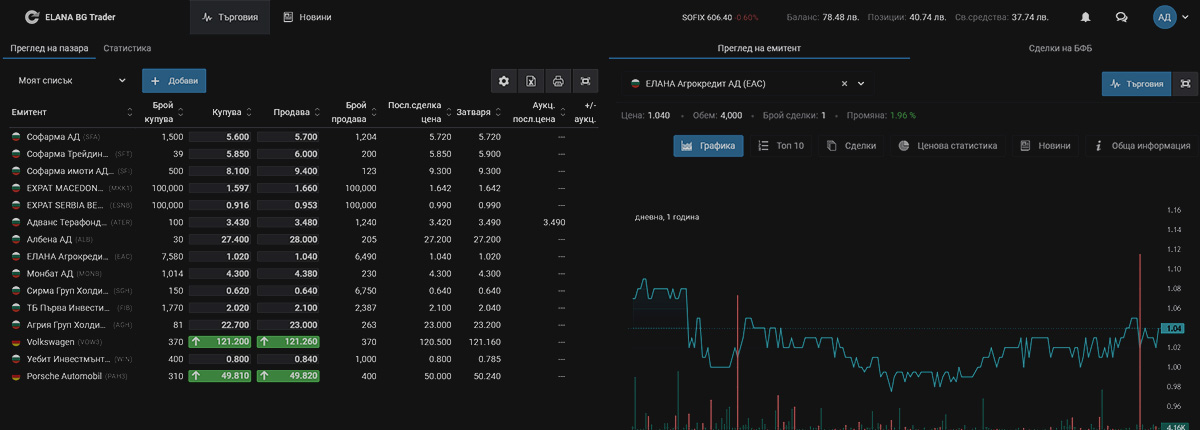Open the Новини top navigation tab
The width and height of the screenshot is (1200, 430).
coord(307,17)
